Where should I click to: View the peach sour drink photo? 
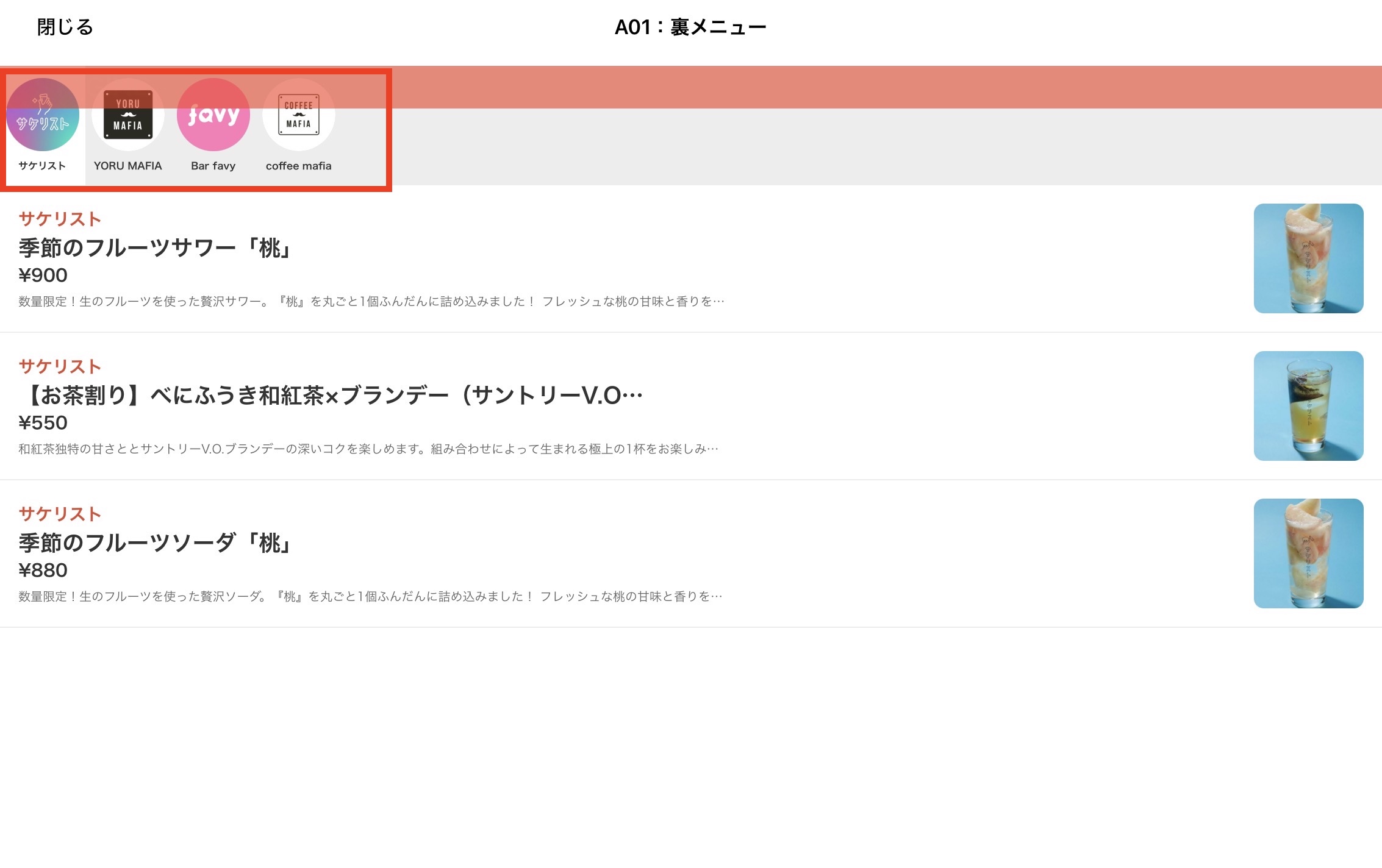point(1309,258)
